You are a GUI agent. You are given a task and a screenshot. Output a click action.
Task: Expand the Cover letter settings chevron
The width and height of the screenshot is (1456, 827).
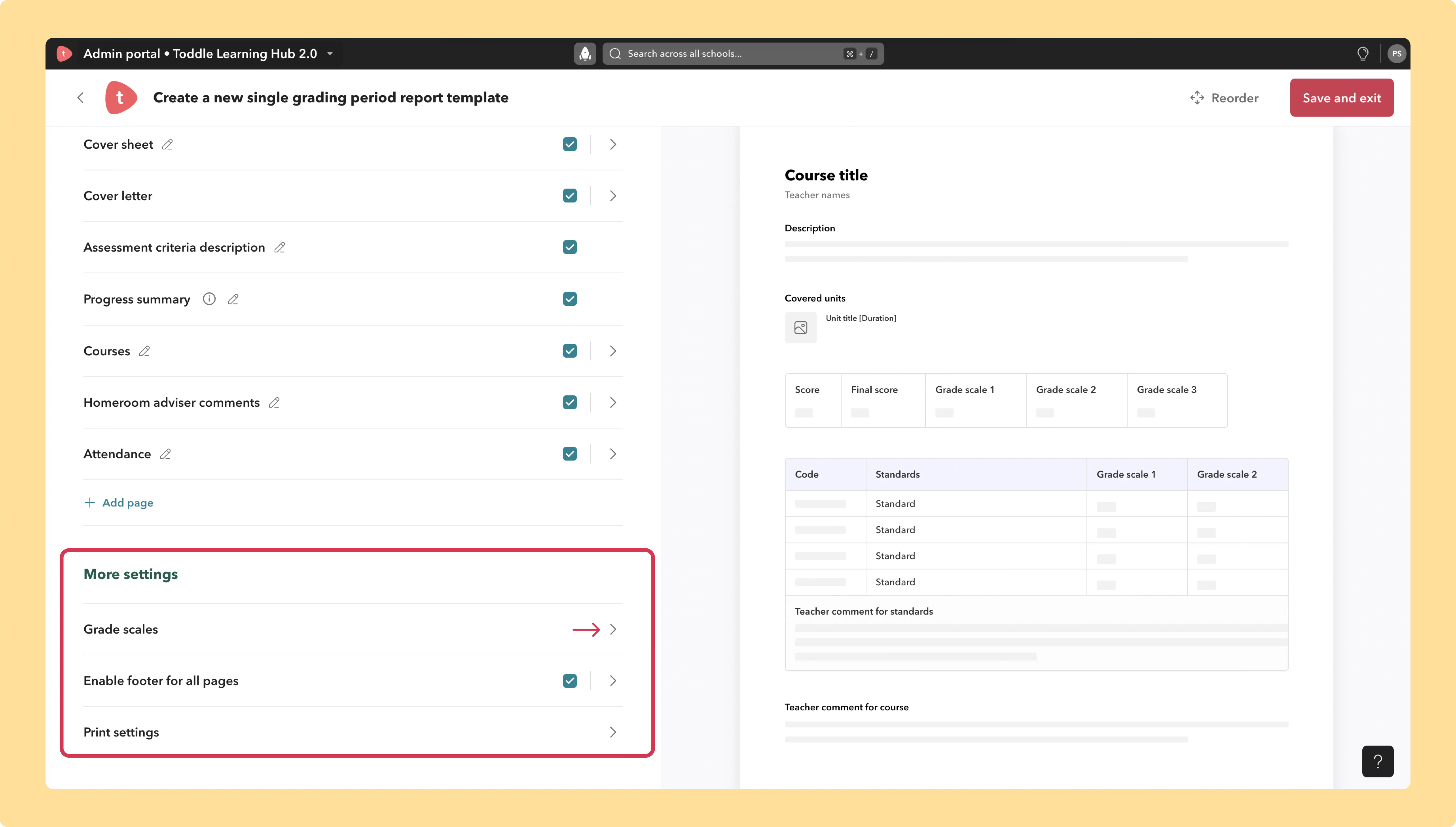coord(613,195)
